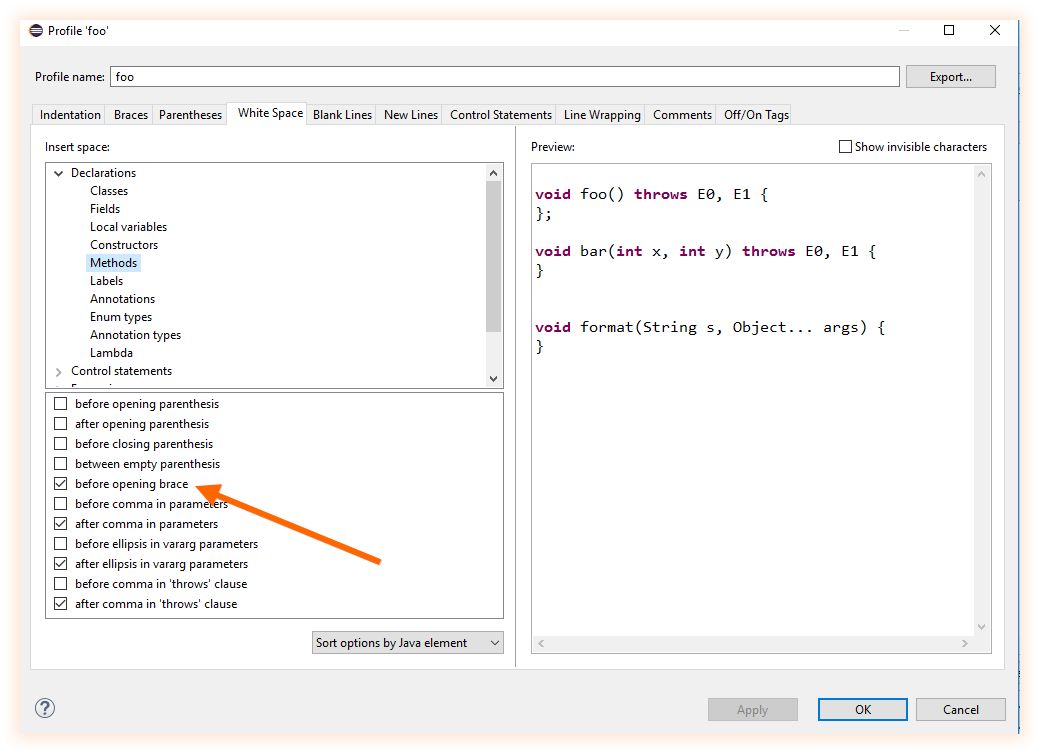Click the Profile name input field
Image resolution: width=1040 pixels, height=754 pixels.
click(x=505, y=76)
